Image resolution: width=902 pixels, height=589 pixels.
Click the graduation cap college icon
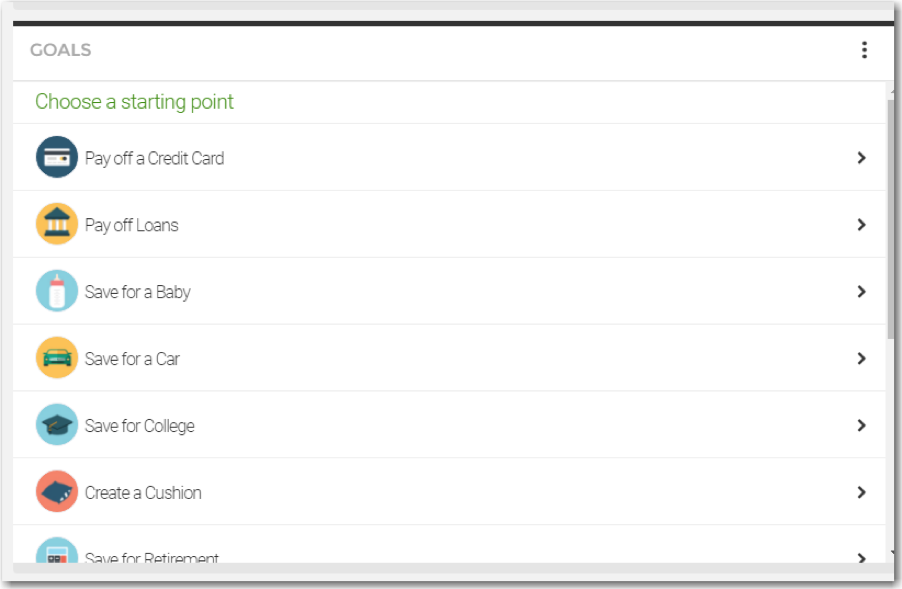click(x=56, y=424)
